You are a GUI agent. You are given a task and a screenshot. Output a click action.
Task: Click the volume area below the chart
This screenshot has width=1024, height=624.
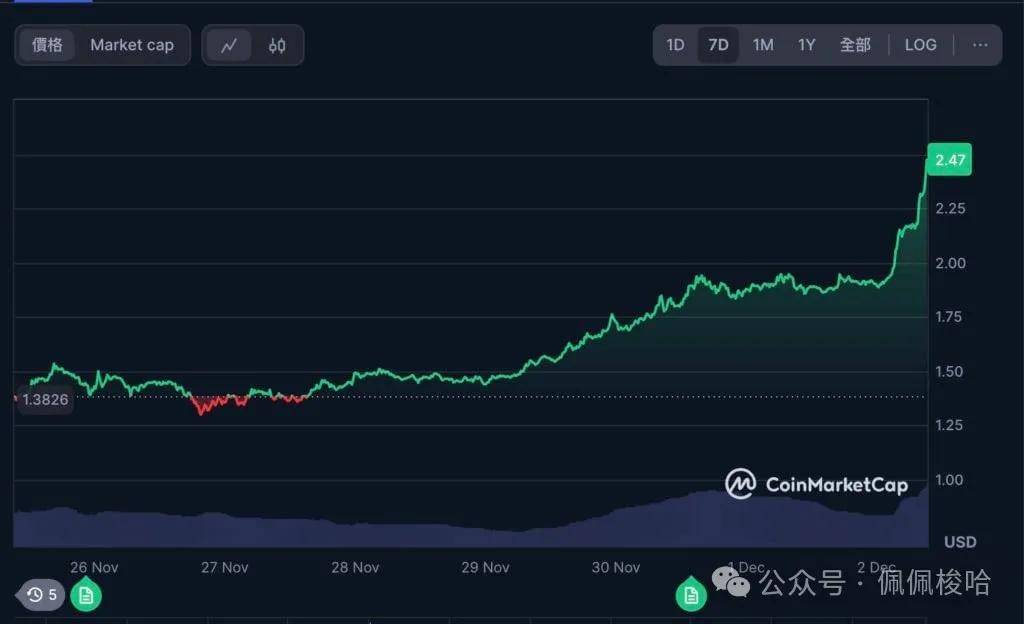pyautogui.click(x=400, y=530)
